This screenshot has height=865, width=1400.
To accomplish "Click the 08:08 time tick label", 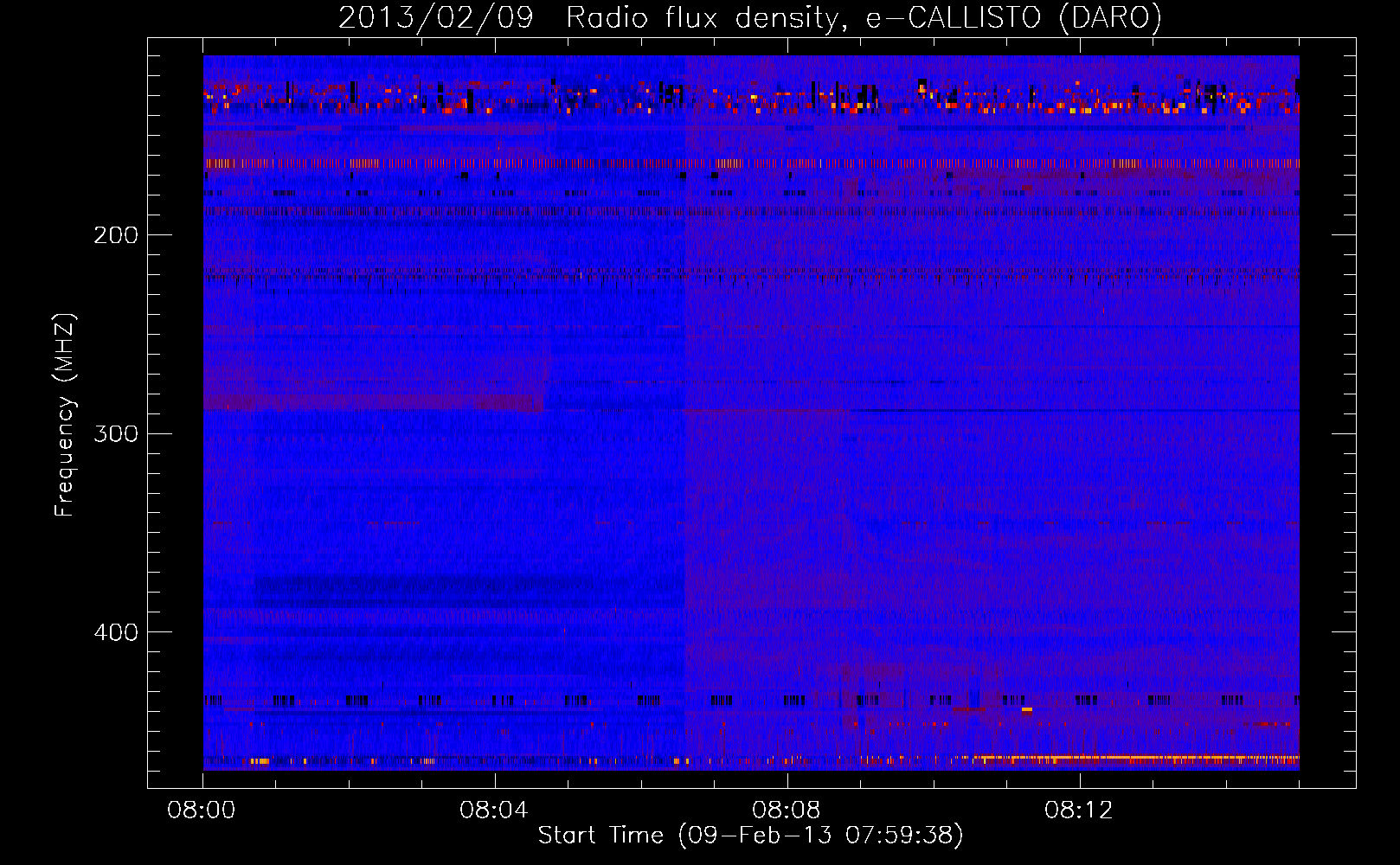I will 787,811.
